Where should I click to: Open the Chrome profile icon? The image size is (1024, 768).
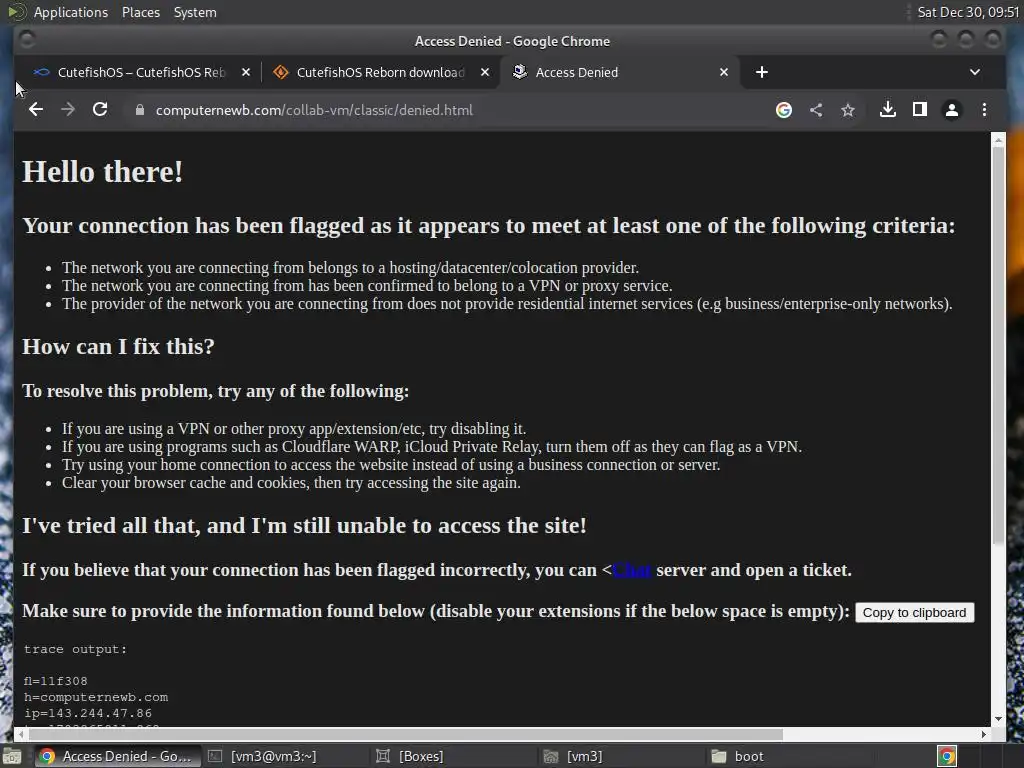pyautogui.click(x=952, y=110)
